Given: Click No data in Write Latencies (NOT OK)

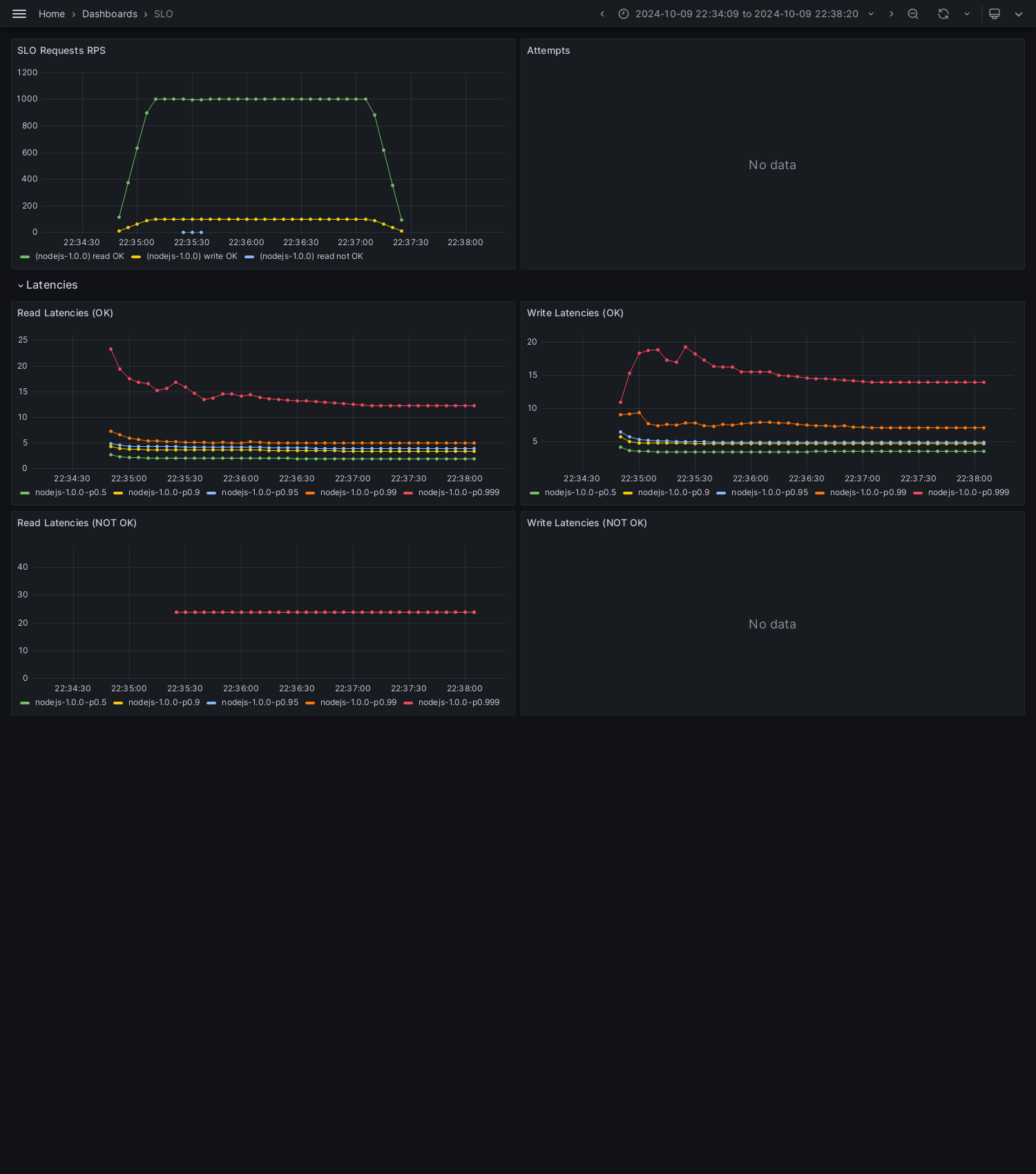Looking at the screenshot, I should [772, 624].
